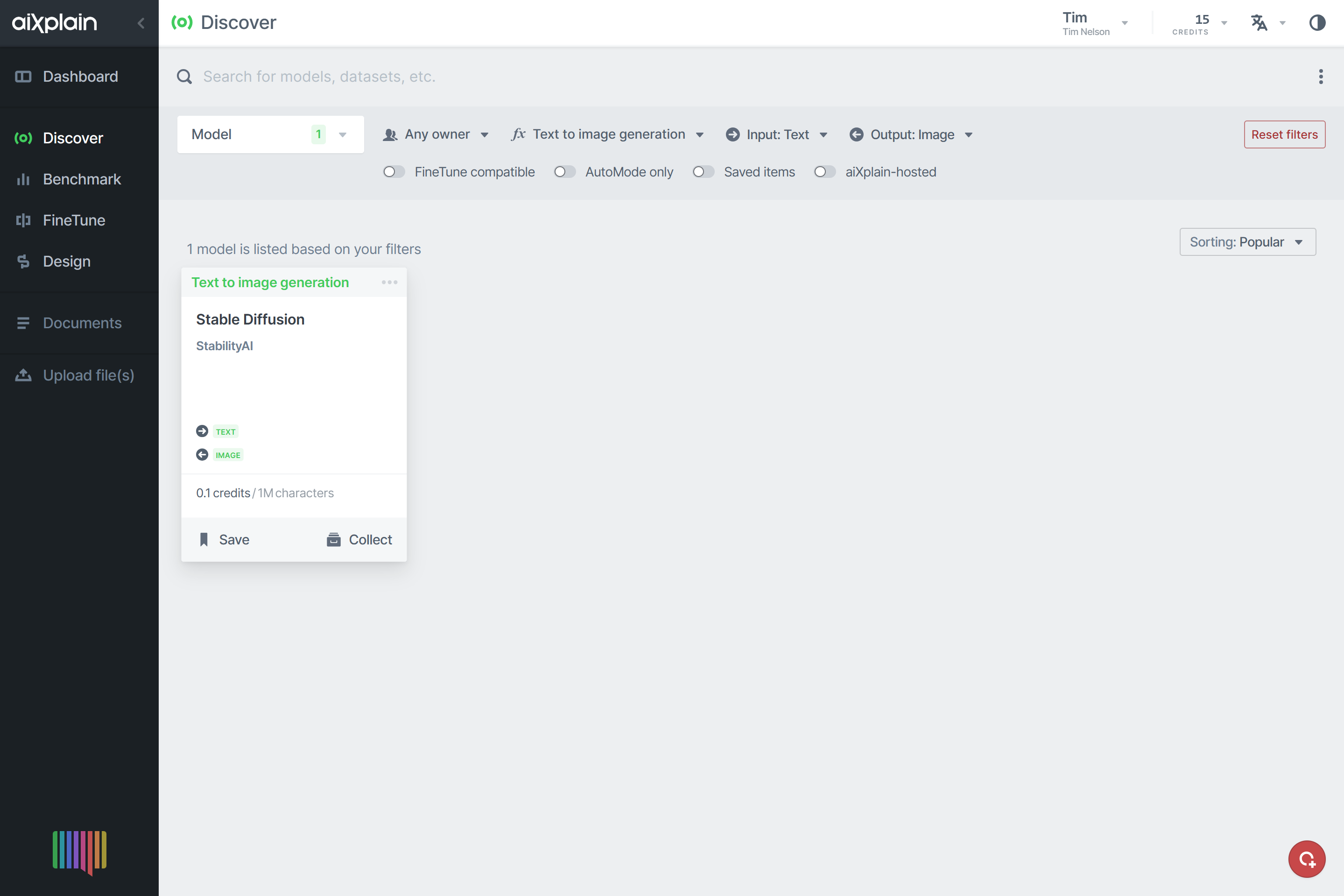Screen dimensions: 1344x896
Task: Click Collect text on Stable Diffusion card
Action: [x=370, y=539]
